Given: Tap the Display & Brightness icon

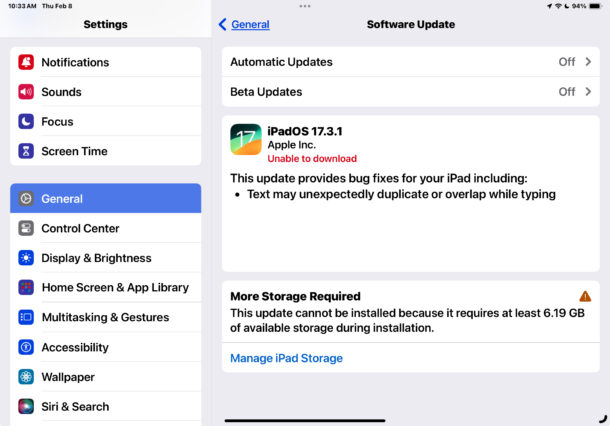Looking at the screenshot, I should click(x=26, y=258).
